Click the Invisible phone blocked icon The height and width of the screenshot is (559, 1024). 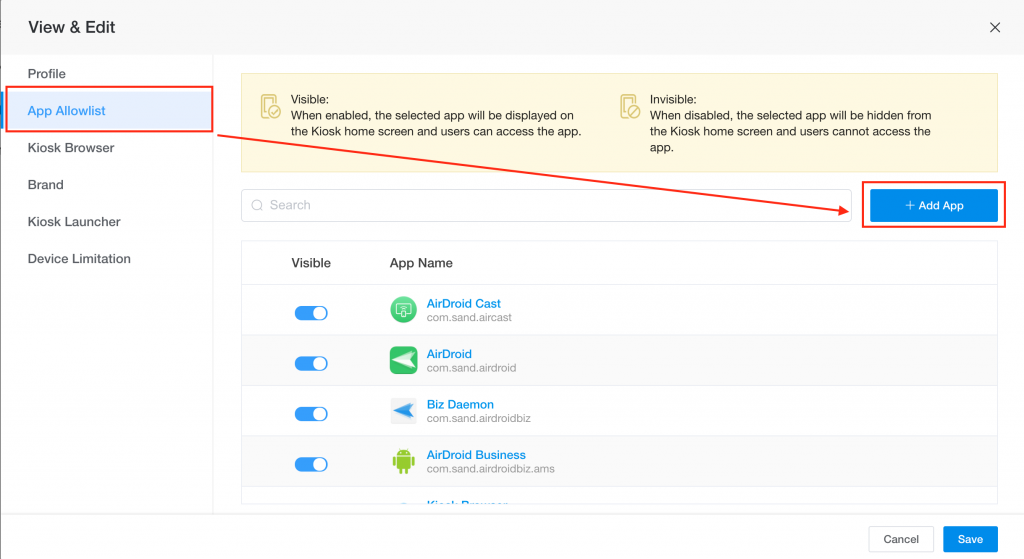[630, 106]
